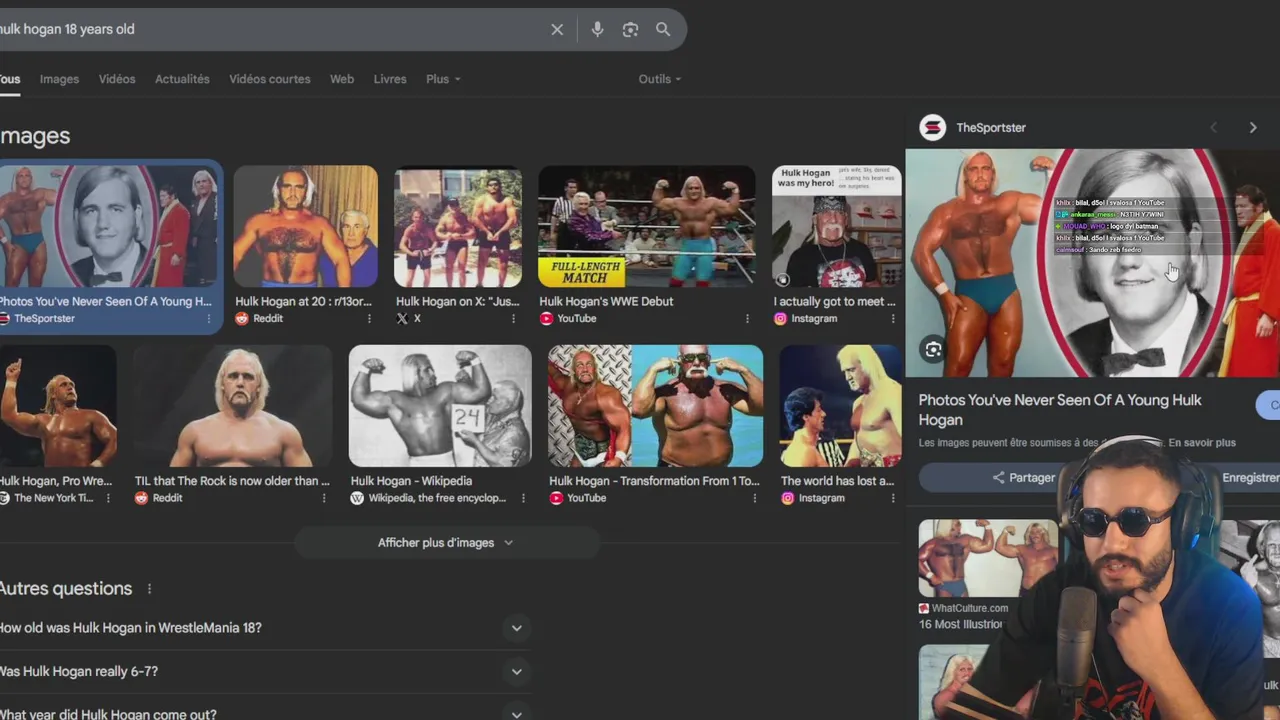Click the large preview image of young Hulk Hogan

click(x=1092, y=264)
